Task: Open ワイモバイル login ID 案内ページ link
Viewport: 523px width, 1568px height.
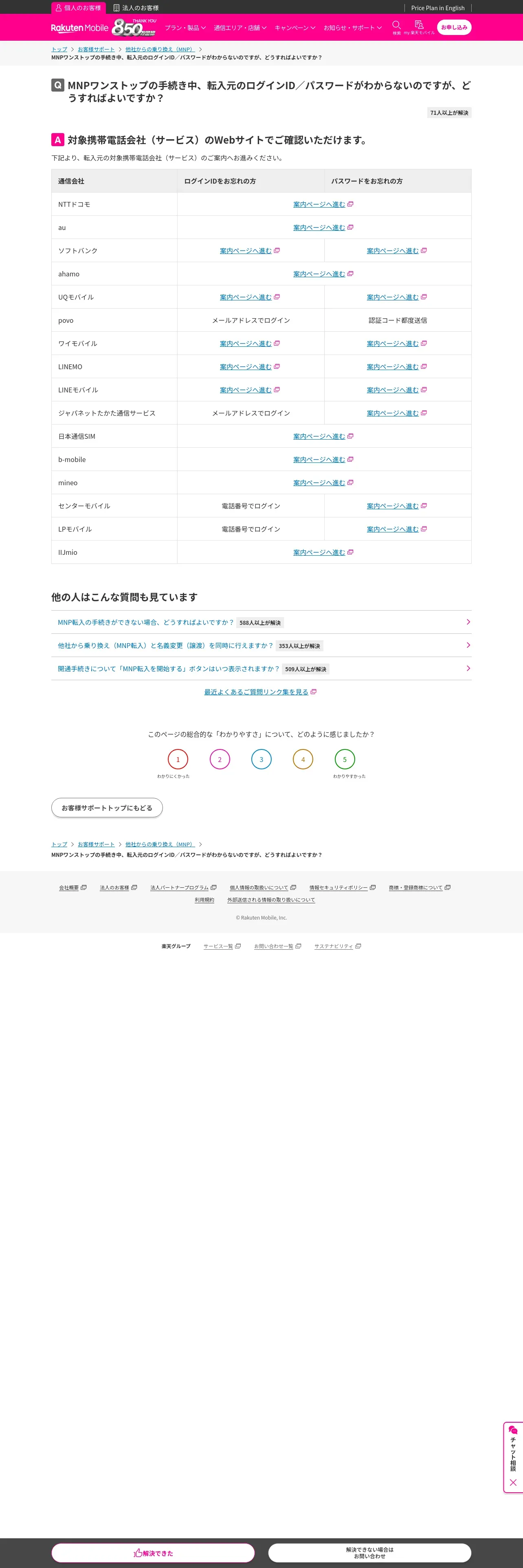Action: point(250,343)
